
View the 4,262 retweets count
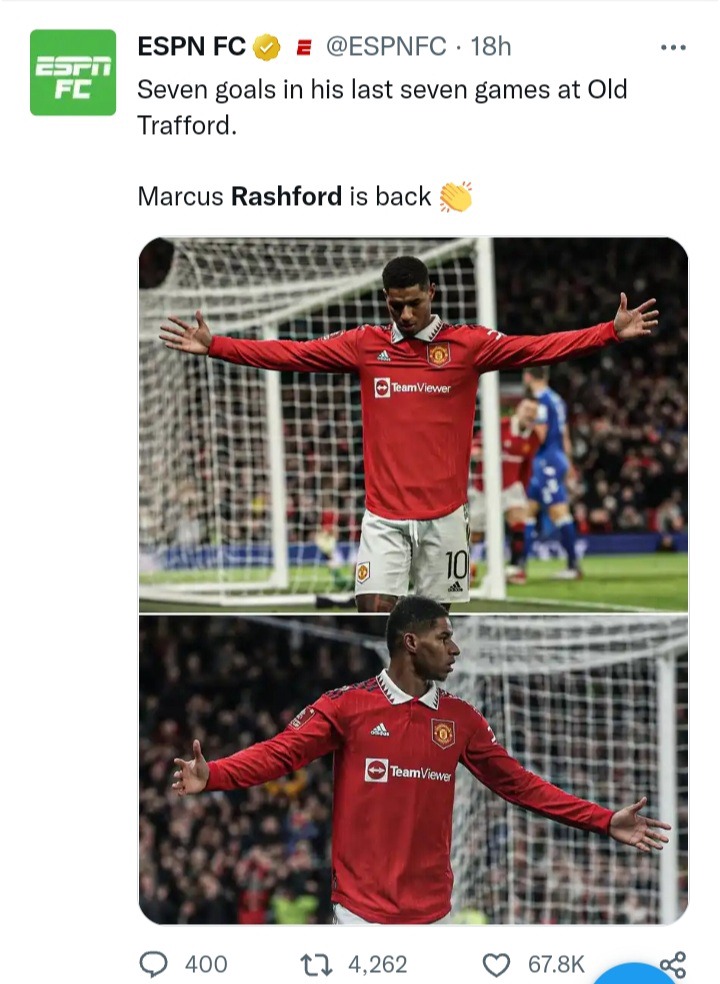(378, 965)
